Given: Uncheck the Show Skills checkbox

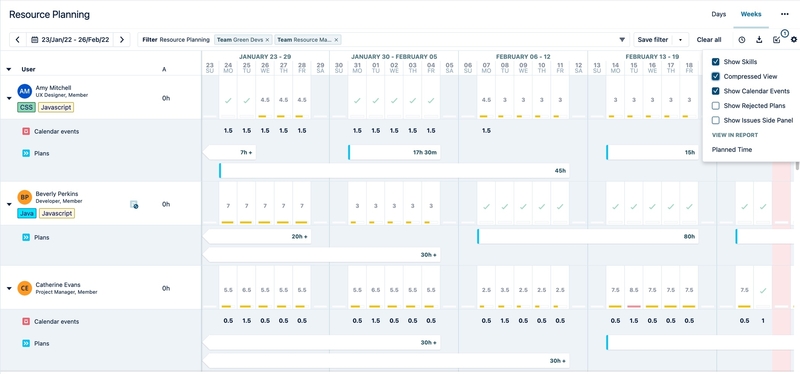Looking at the screenshot, I should click(716, 62).
